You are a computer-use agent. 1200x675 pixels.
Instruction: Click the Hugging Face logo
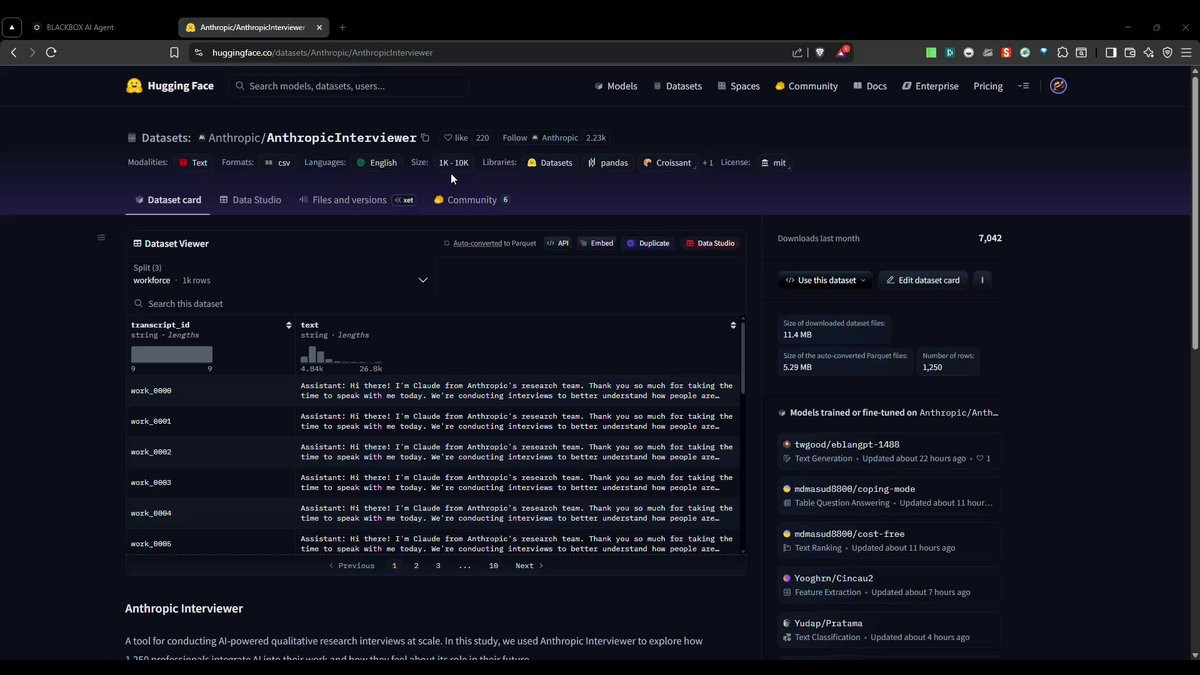[x=170, y=86]
